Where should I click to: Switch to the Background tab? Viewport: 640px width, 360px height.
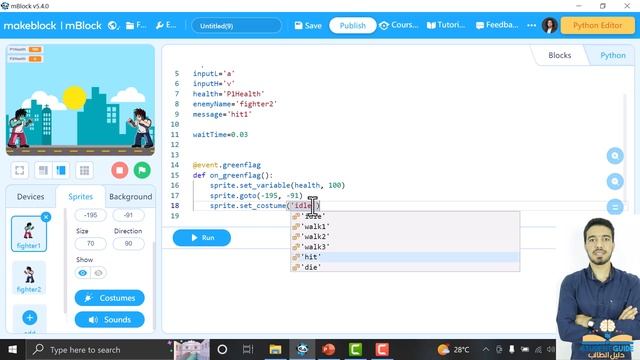coord(131,197)
